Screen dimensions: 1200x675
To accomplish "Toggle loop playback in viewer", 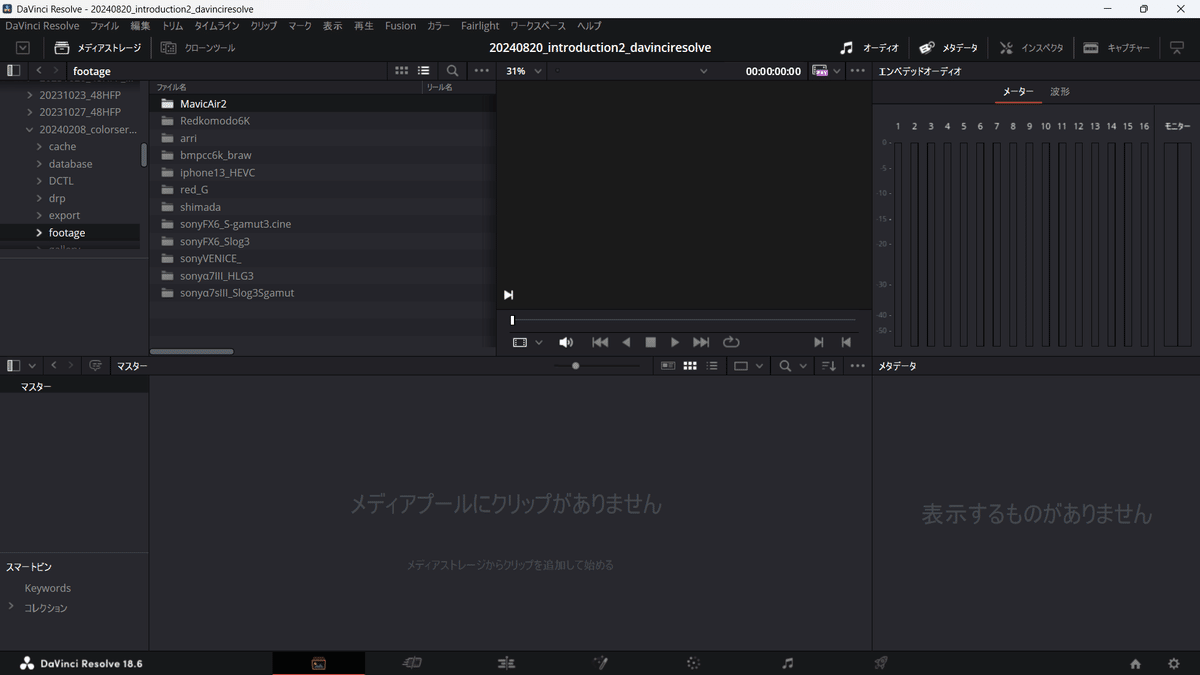I will click(731, 342).
